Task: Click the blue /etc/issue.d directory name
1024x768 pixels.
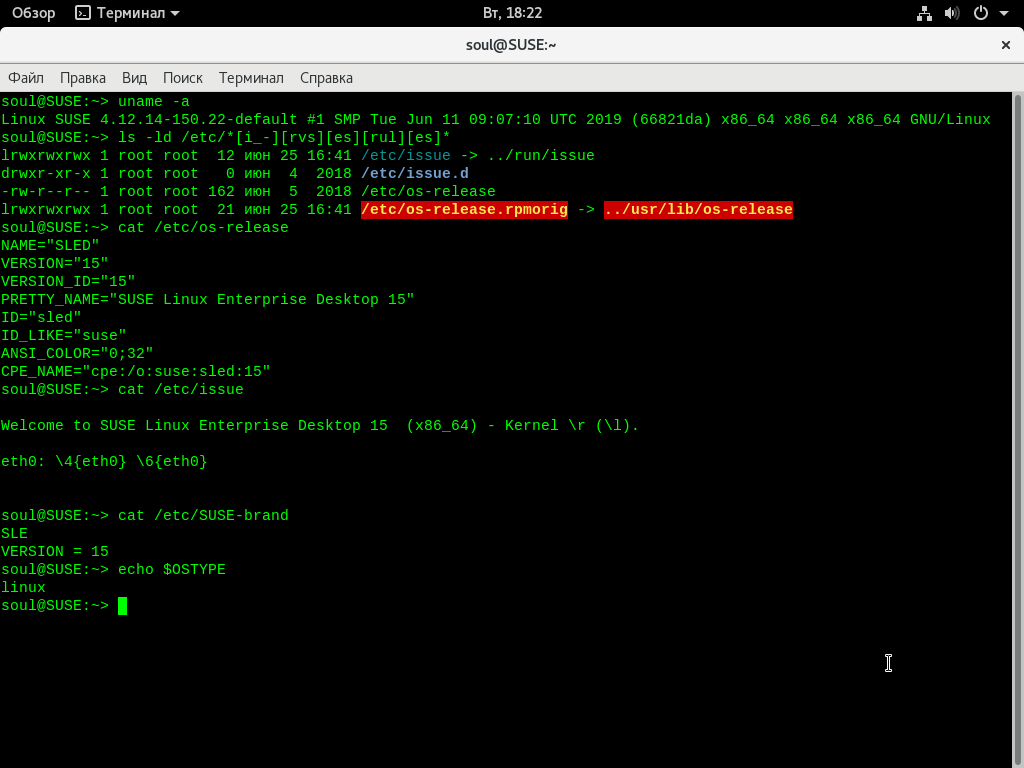Action: [x=415, y=174]
